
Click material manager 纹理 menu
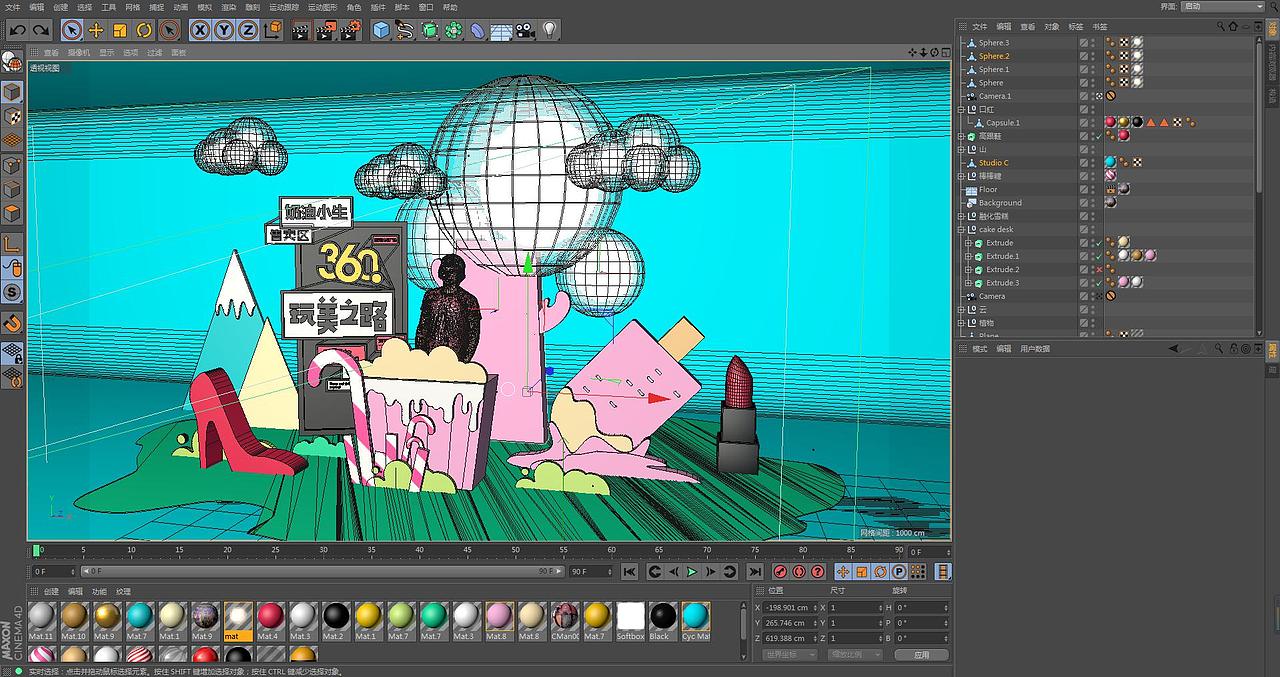click(123, 592)
